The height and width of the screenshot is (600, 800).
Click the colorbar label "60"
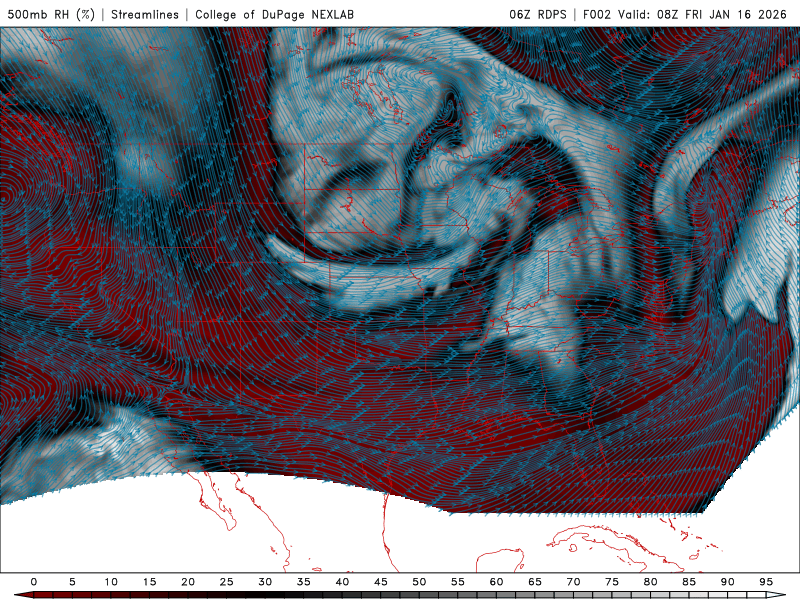coord(496,582)
